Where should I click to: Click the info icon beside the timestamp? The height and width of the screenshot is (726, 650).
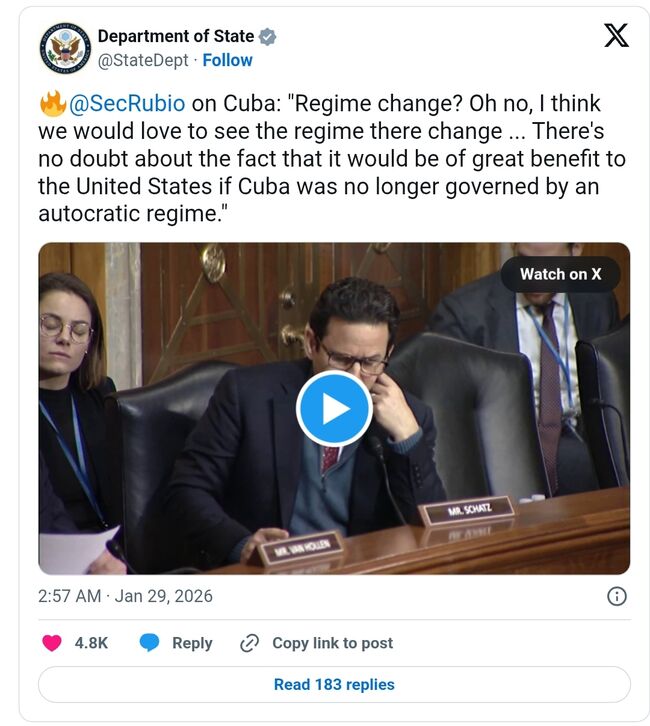[x=617, y=596]
